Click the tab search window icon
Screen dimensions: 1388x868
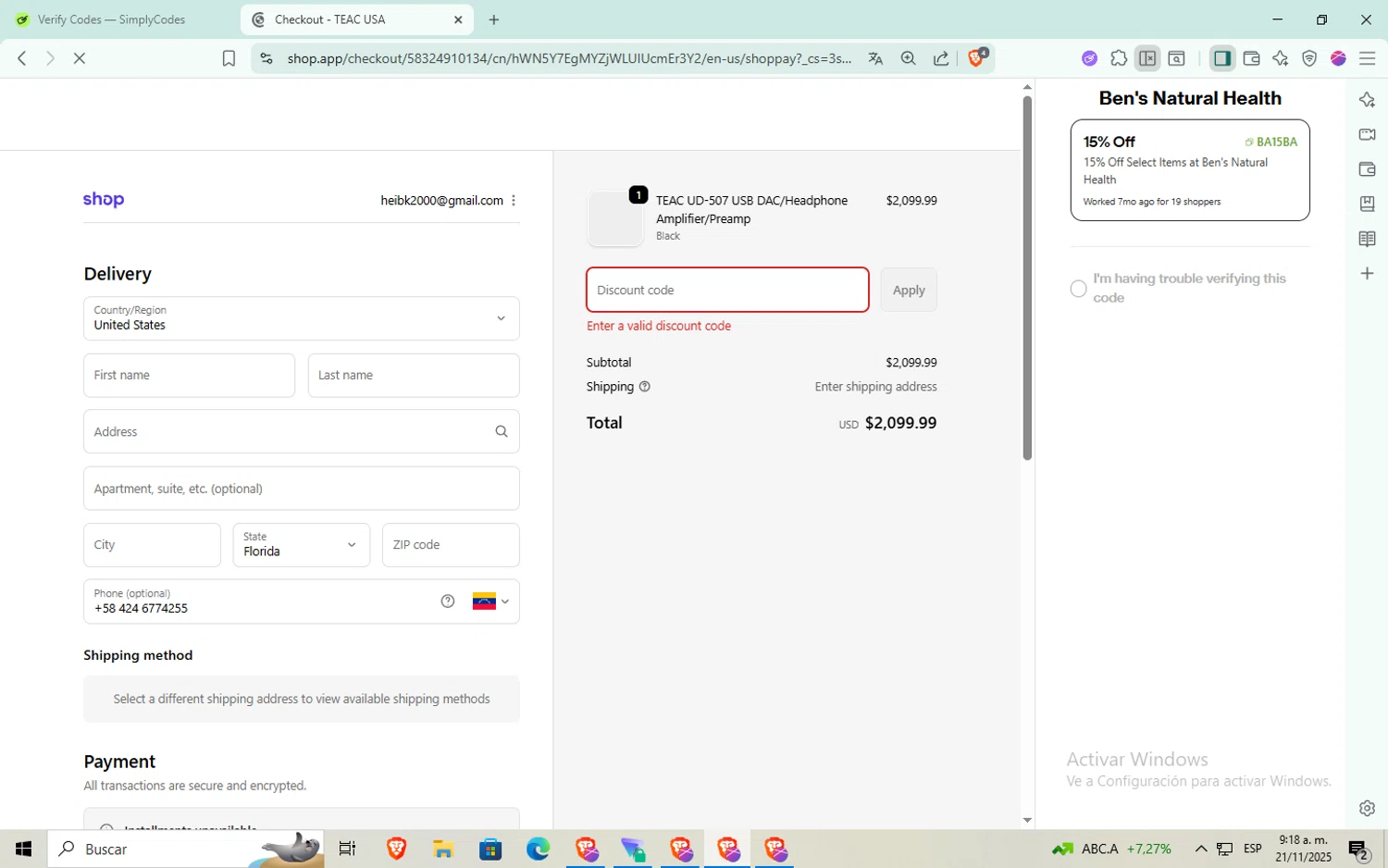pos(1177,58)
